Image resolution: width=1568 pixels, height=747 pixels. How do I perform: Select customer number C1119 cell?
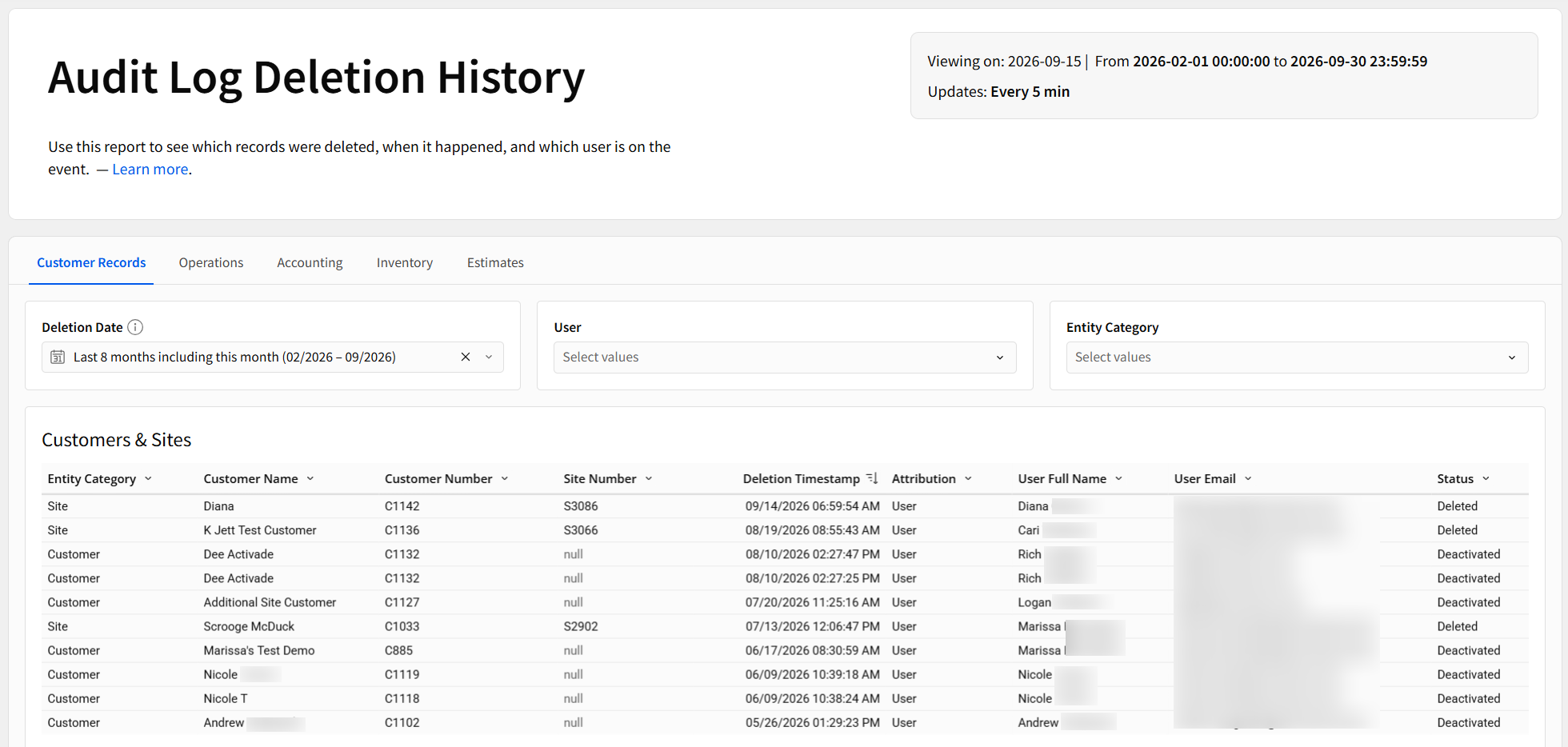click(x=402, y=674)
